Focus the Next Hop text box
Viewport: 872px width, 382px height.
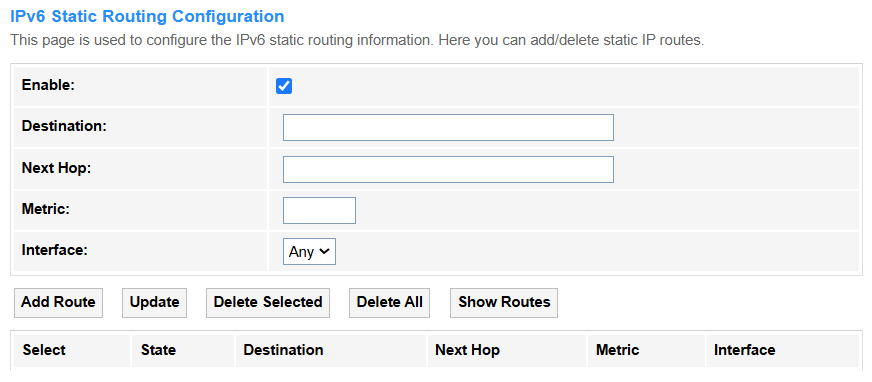[x=448, y=169]
